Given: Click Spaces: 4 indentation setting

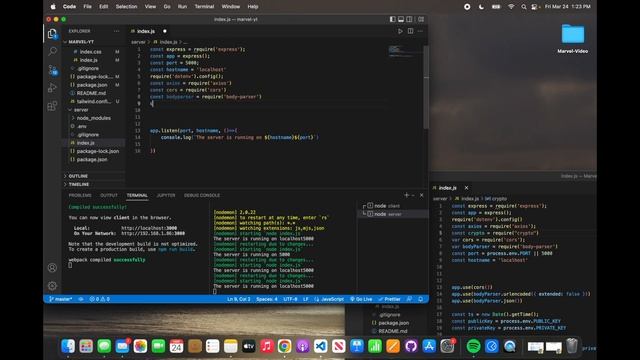Looking at the screenshot, I should (x=267, y=299).
